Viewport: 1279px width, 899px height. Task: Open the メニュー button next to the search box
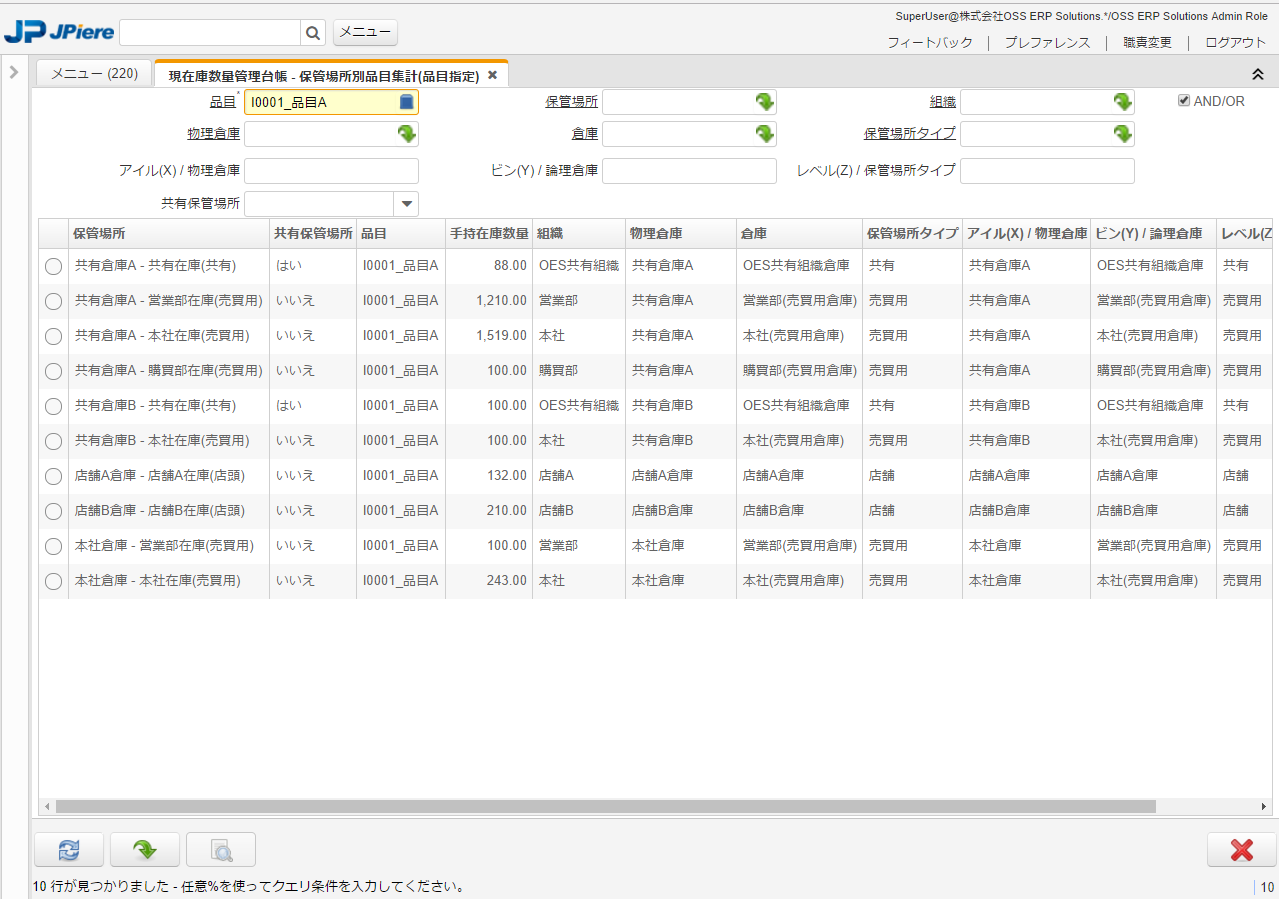pyautogui.click(x=364, y=32)
